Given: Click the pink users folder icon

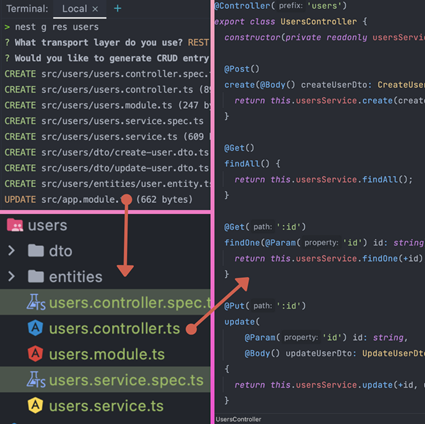Looking at the screenshot, I should click(x=15, y=225).
